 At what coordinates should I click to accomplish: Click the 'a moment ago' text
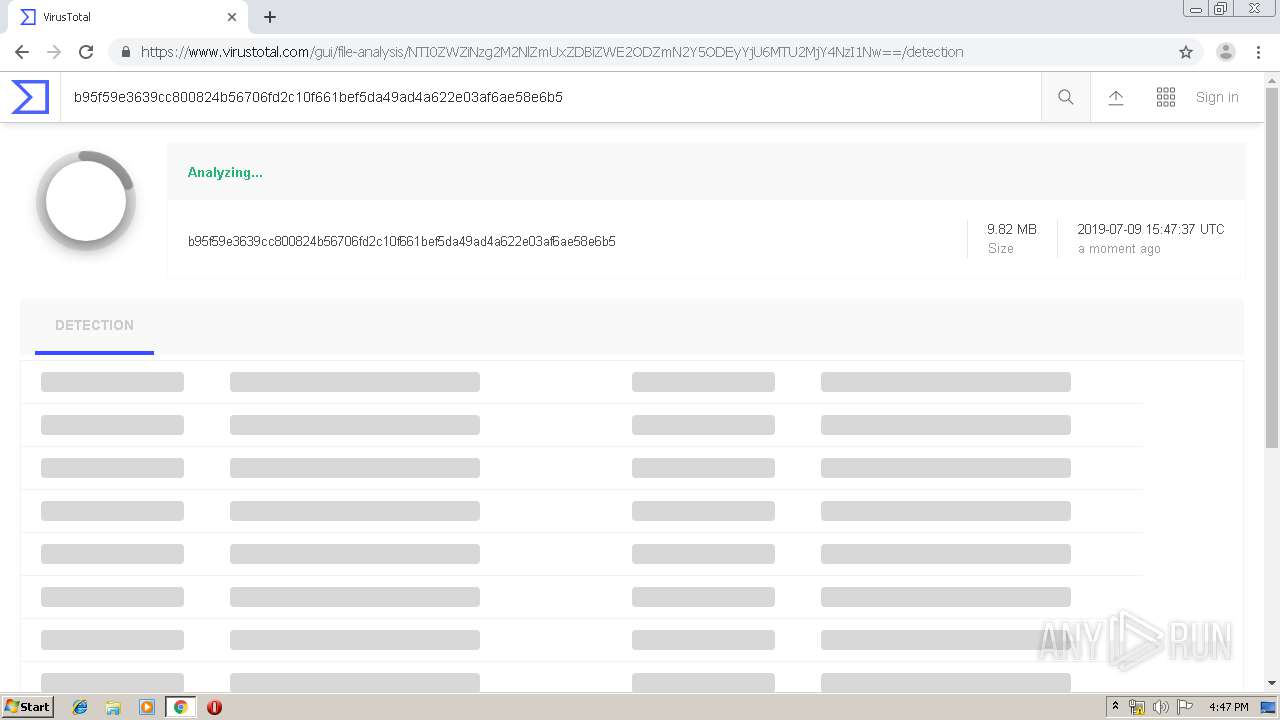coord(1119,249)
